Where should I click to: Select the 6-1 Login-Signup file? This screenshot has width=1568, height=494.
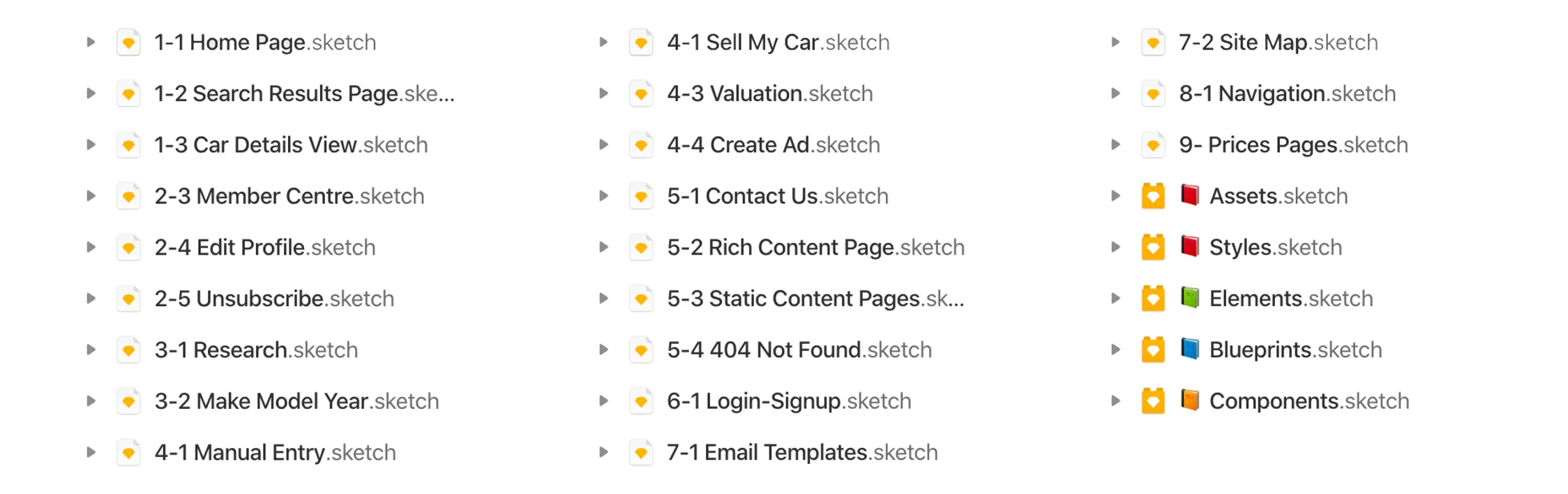click(788, 401)
